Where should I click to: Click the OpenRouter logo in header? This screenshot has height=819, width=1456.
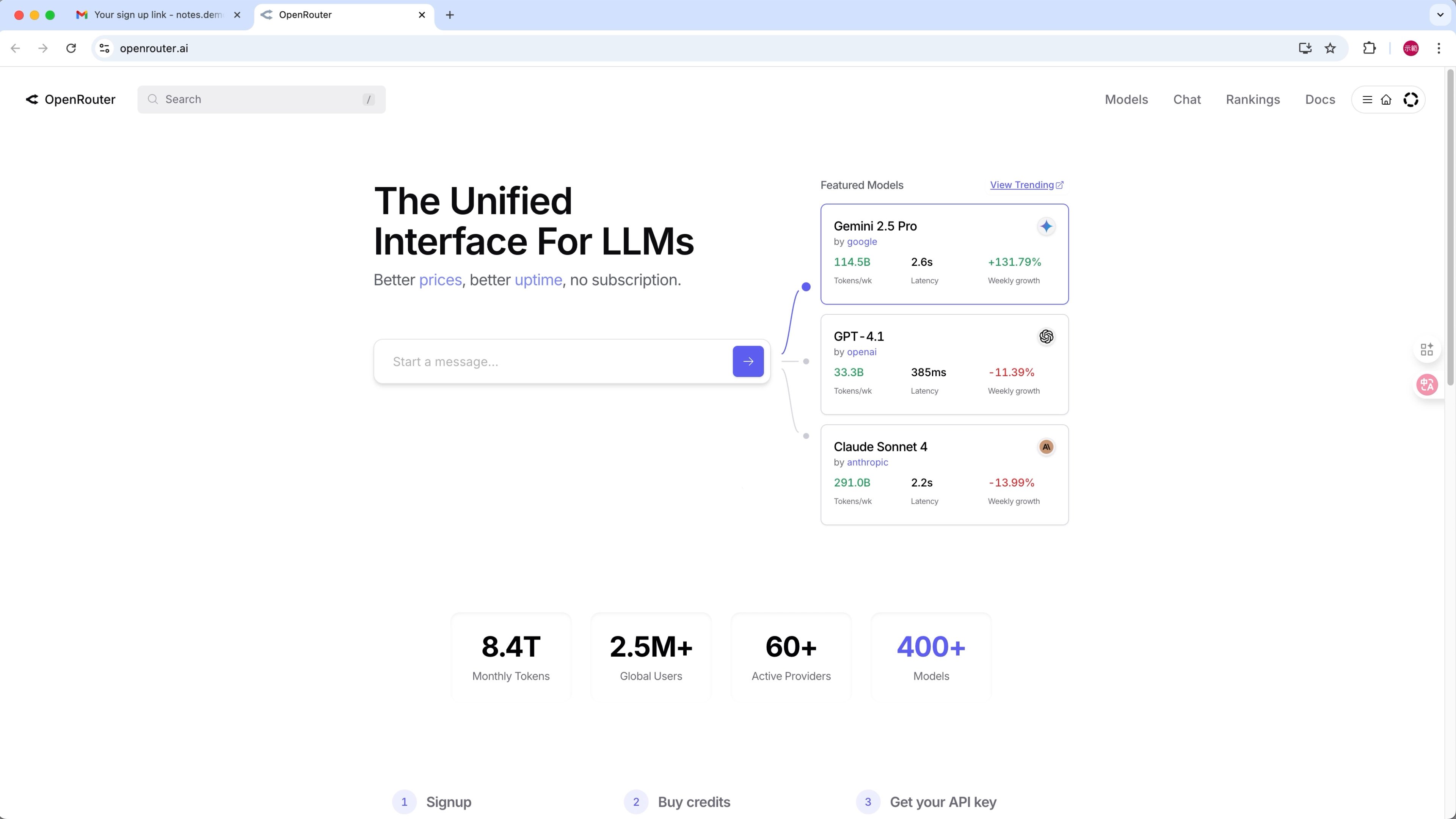(x=71, y=99)
